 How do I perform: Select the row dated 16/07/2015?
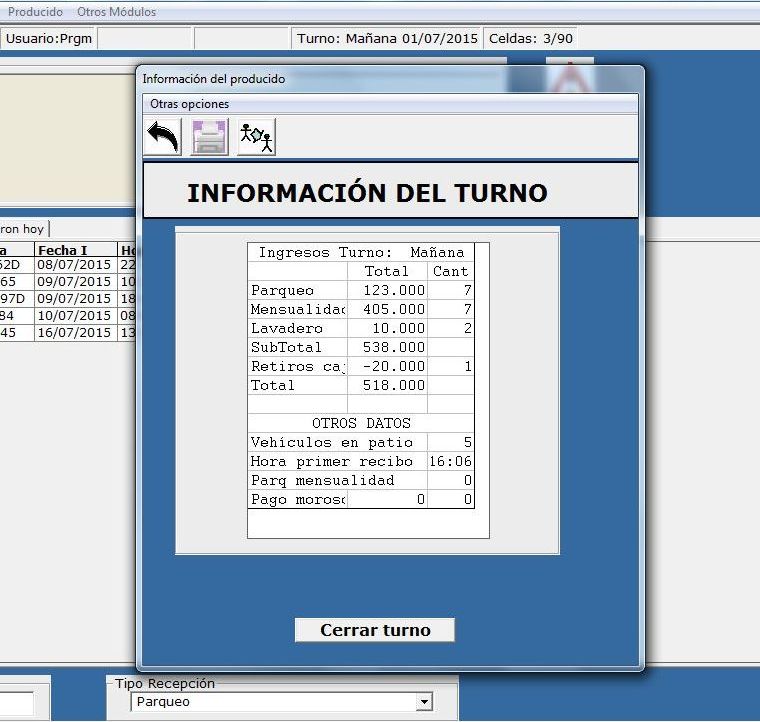point(74,334)
